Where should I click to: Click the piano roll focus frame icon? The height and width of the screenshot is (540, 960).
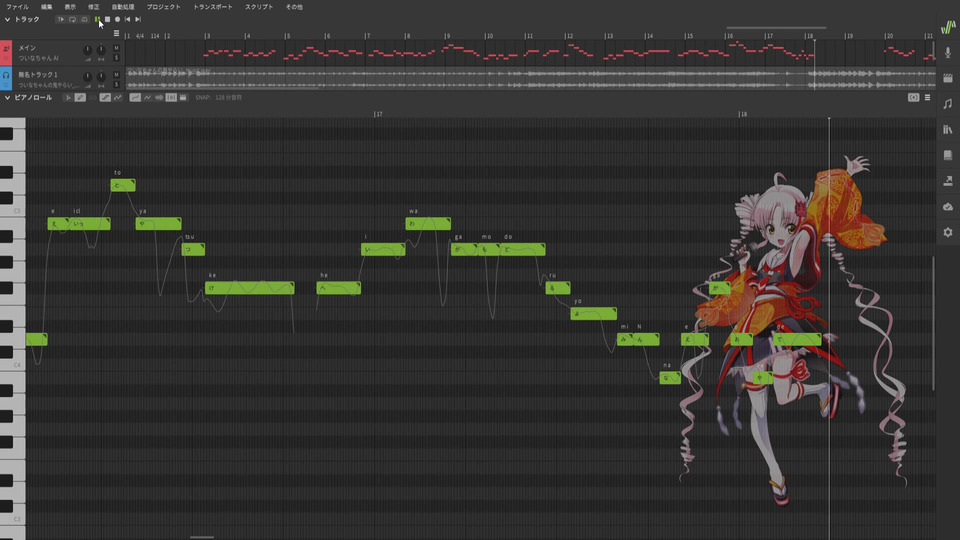point(913,97)
